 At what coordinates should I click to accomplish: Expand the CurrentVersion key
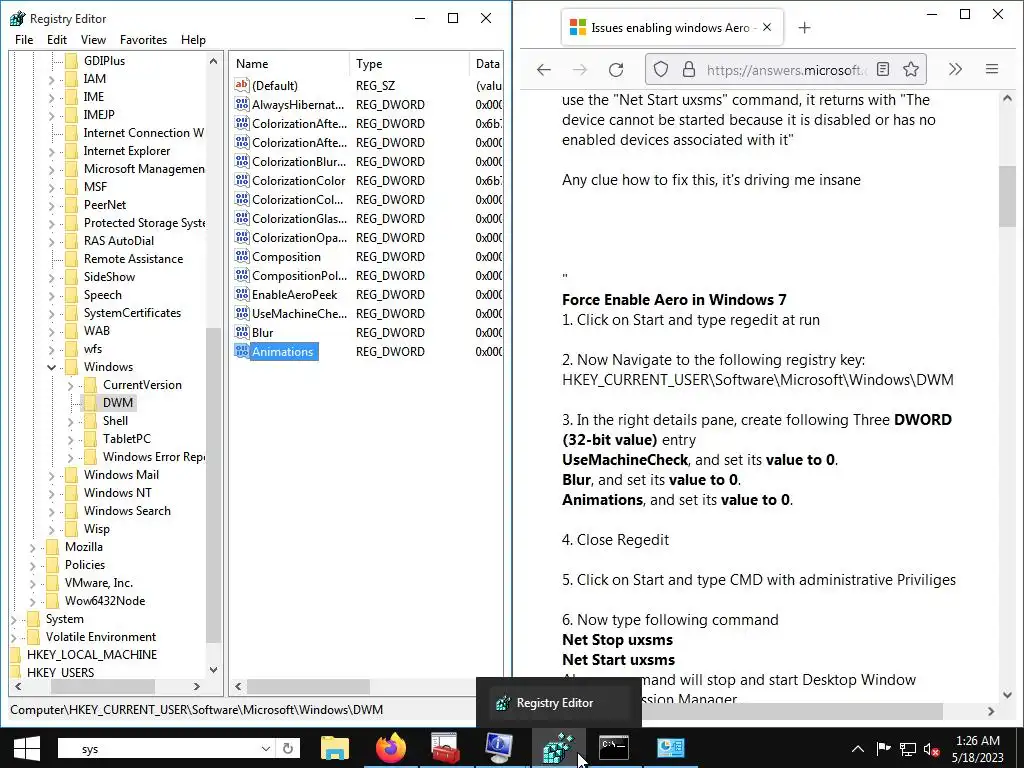click(x=71, y=385)
